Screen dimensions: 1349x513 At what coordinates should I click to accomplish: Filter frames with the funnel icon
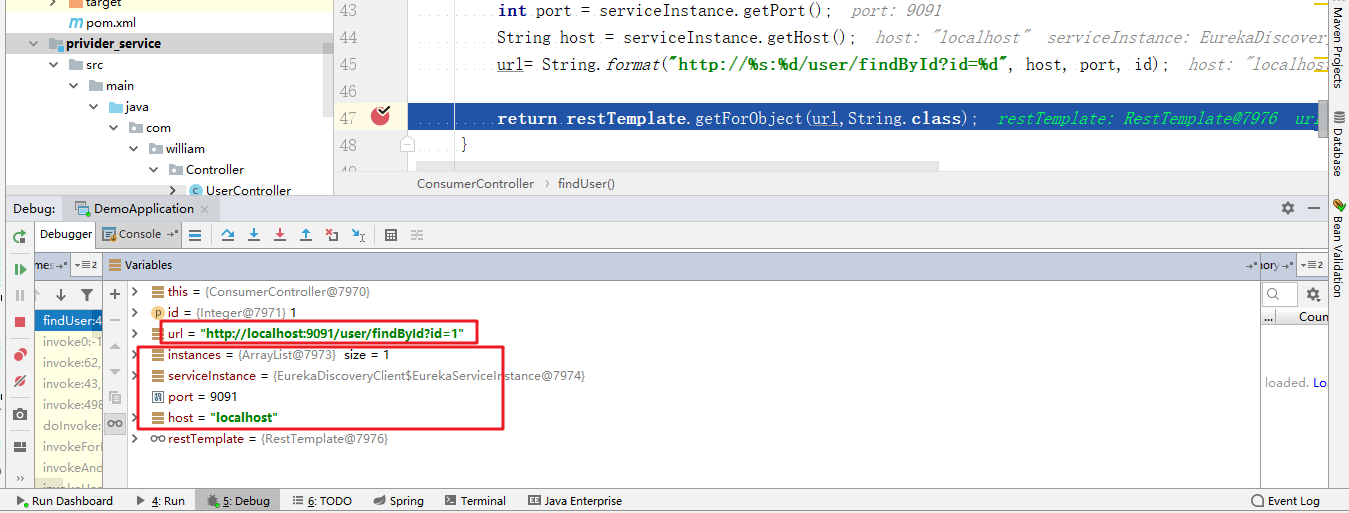(x=87, y=295)
